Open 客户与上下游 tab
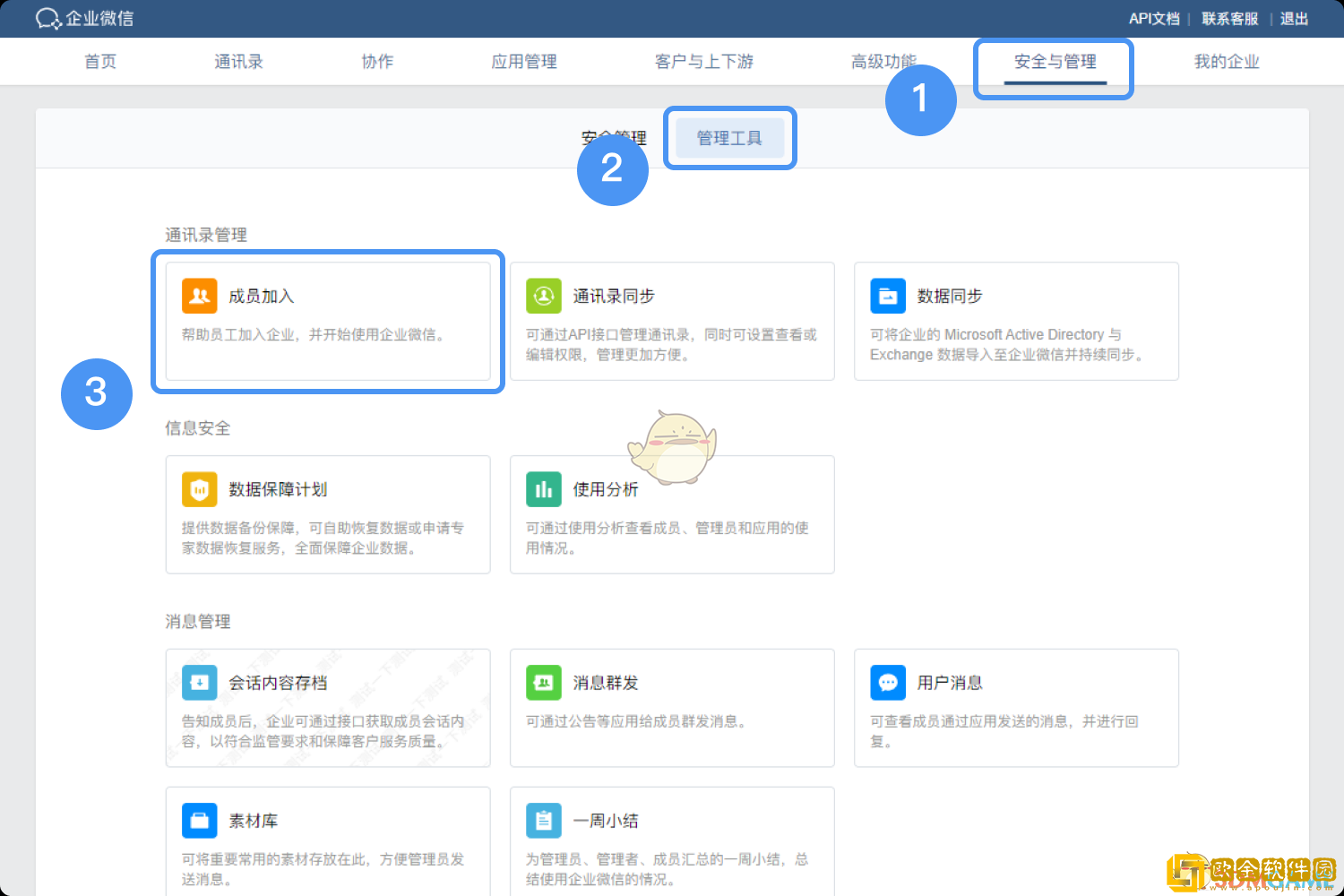1344x896 pixels. (x=704, y=62)
